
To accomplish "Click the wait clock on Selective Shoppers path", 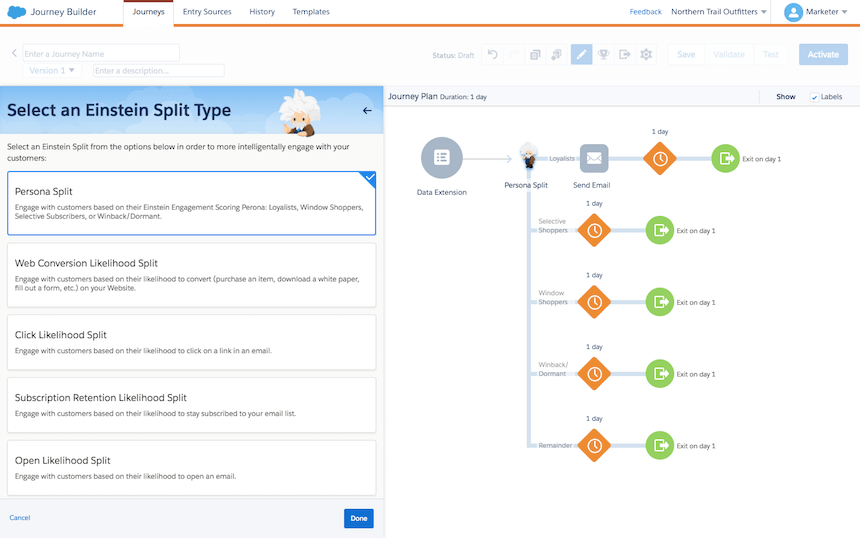I will click(594, 230).
